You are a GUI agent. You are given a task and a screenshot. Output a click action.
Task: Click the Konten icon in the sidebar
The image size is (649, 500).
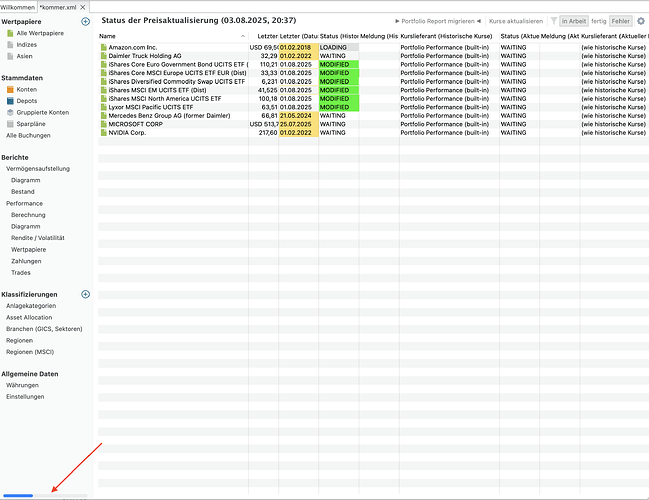click(x=10, y=89)
